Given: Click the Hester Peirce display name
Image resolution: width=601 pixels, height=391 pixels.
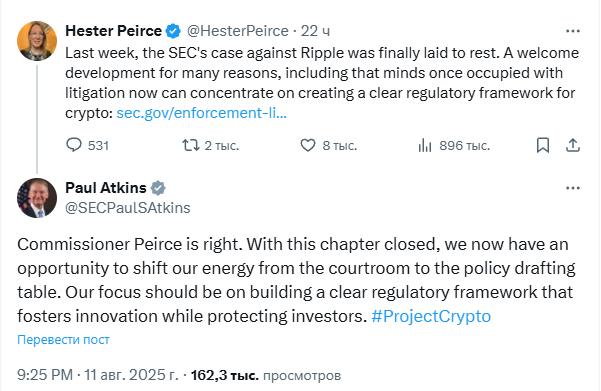Looking at the screenshot, I should [x=113, y=31].
